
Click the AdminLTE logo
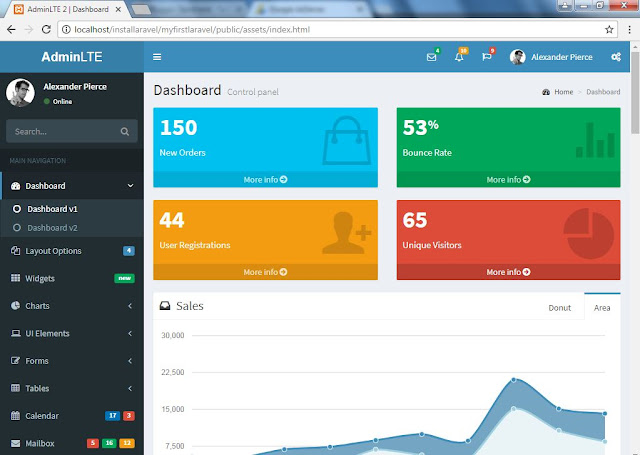pos(72,57)
